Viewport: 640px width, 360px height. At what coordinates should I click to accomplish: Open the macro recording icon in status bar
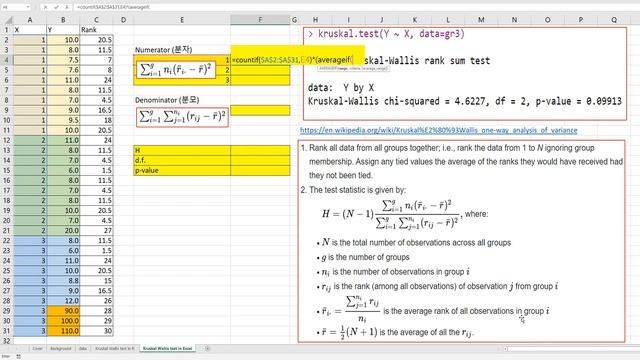pyautogui.click(x=18, y=356)
